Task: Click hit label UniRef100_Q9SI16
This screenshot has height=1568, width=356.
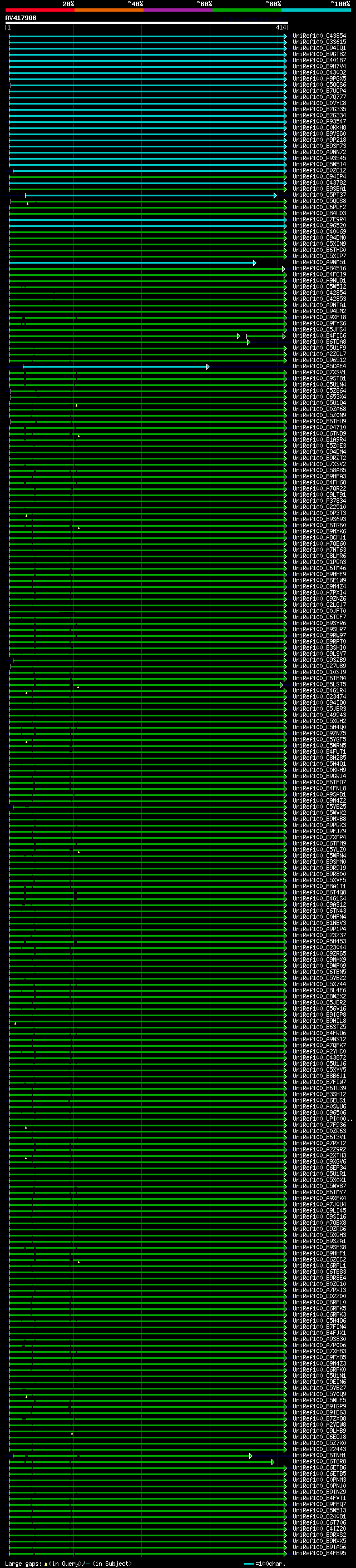Action: click(x=319, y=1218)
